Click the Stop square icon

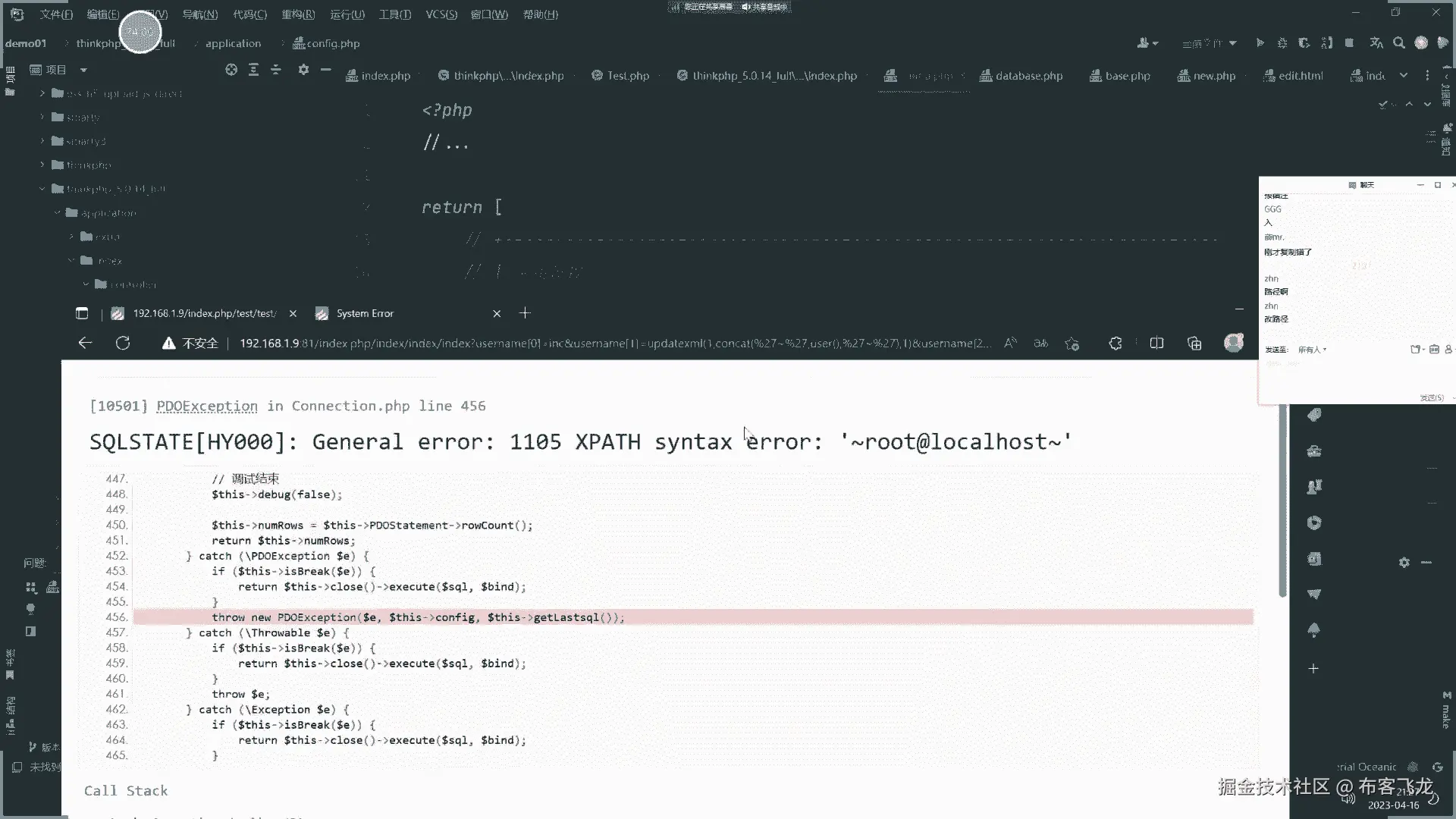pyautogui.click(x=1349, y=43)
